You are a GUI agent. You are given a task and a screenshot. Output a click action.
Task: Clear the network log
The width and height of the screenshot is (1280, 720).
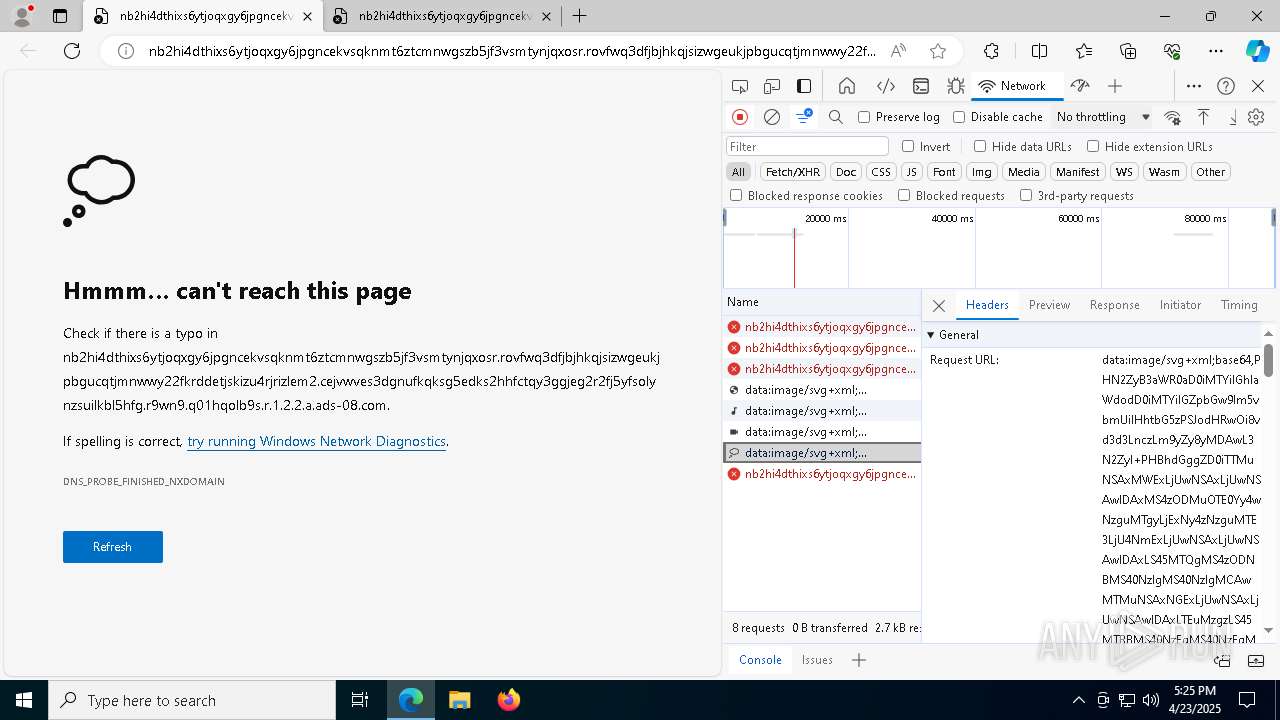(x=772, y=117)
